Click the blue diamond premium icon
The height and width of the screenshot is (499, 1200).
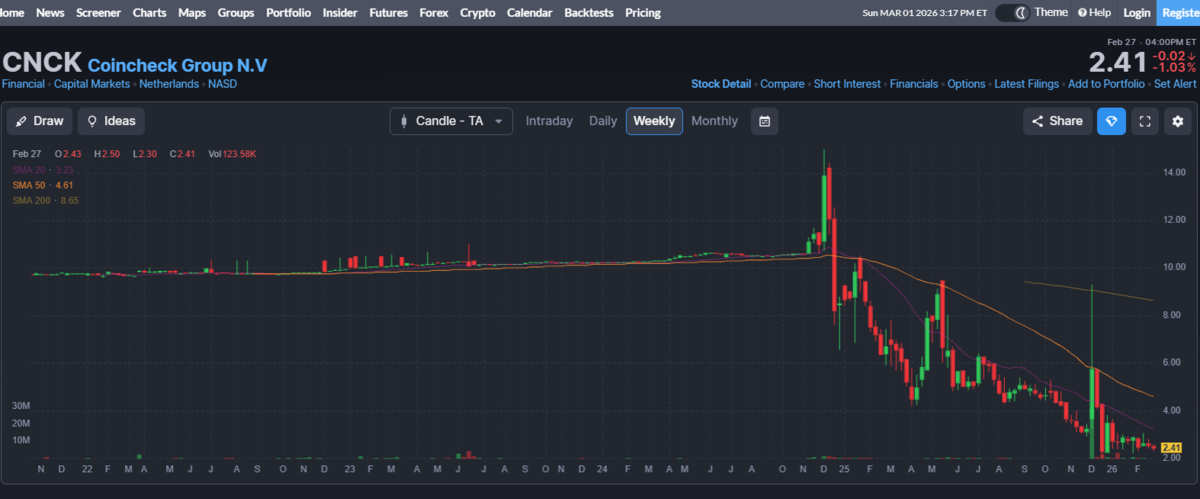pyautogui.click(x=1111, y=121)
